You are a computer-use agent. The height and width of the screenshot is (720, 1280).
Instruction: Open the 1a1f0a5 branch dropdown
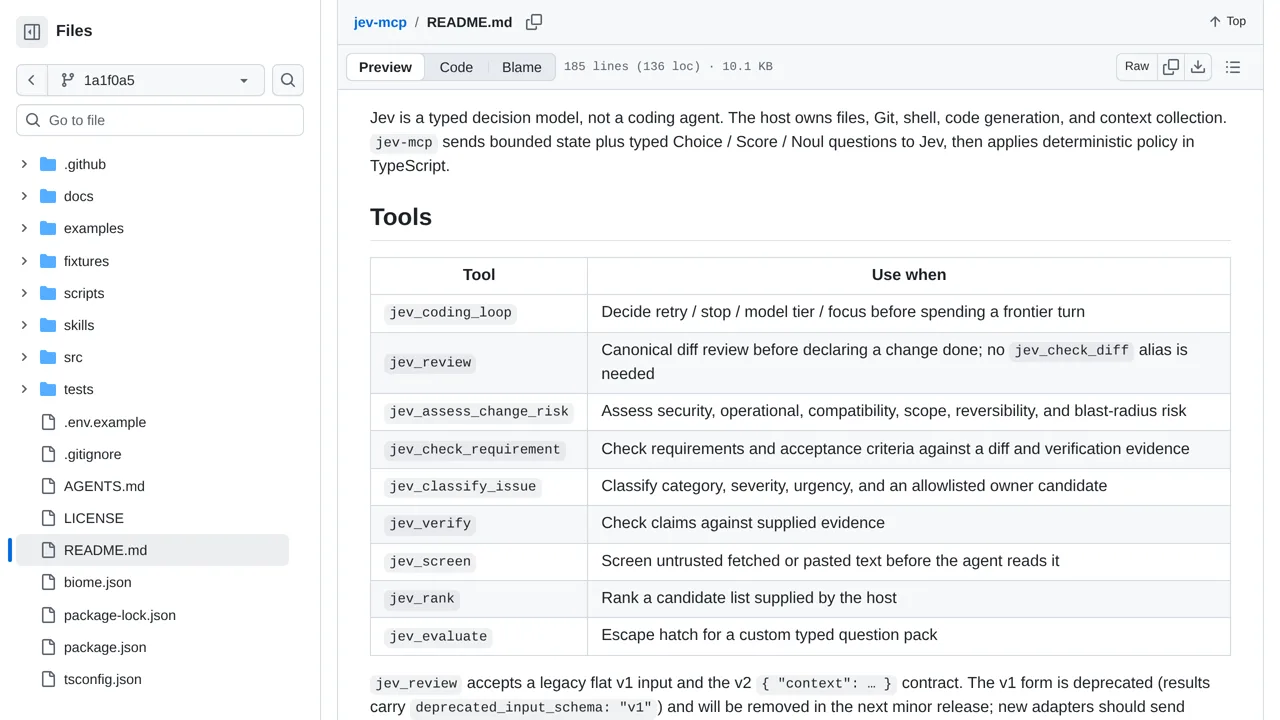[155, 80]
